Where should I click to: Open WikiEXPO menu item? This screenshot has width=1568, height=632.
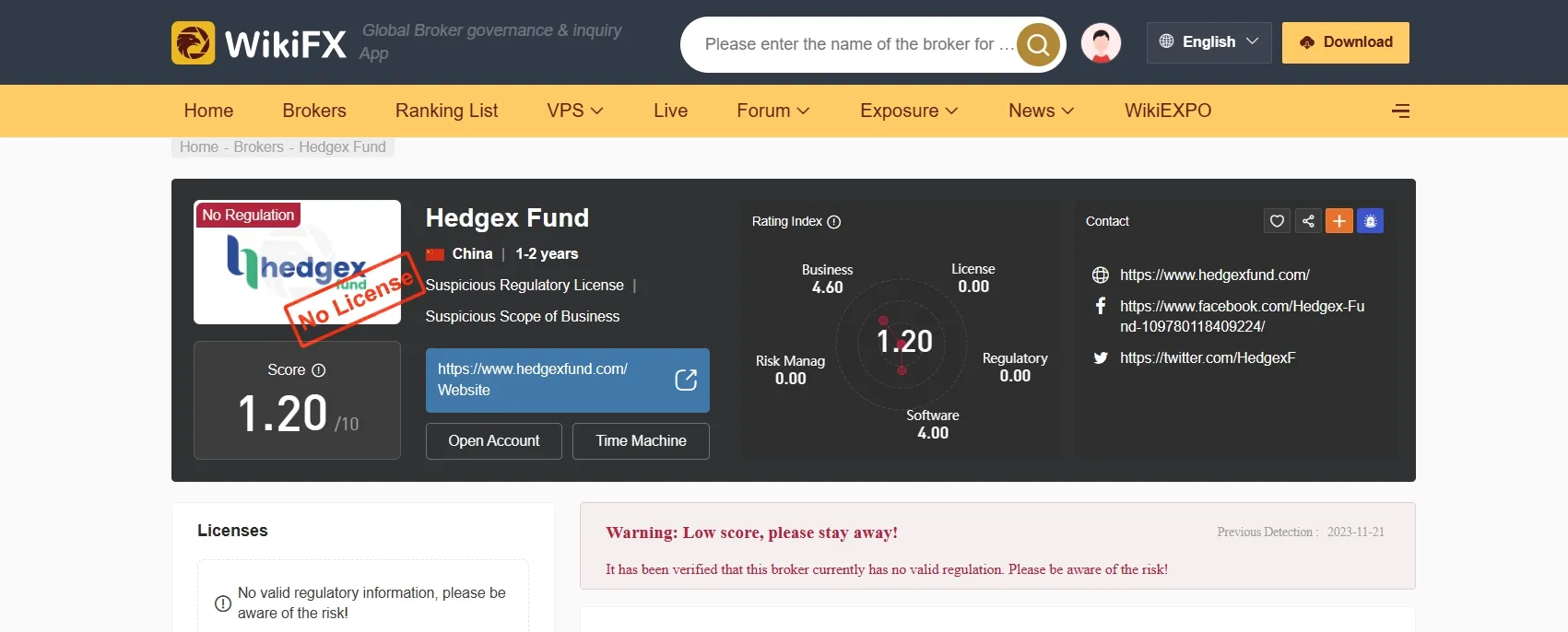[1168, 111]
